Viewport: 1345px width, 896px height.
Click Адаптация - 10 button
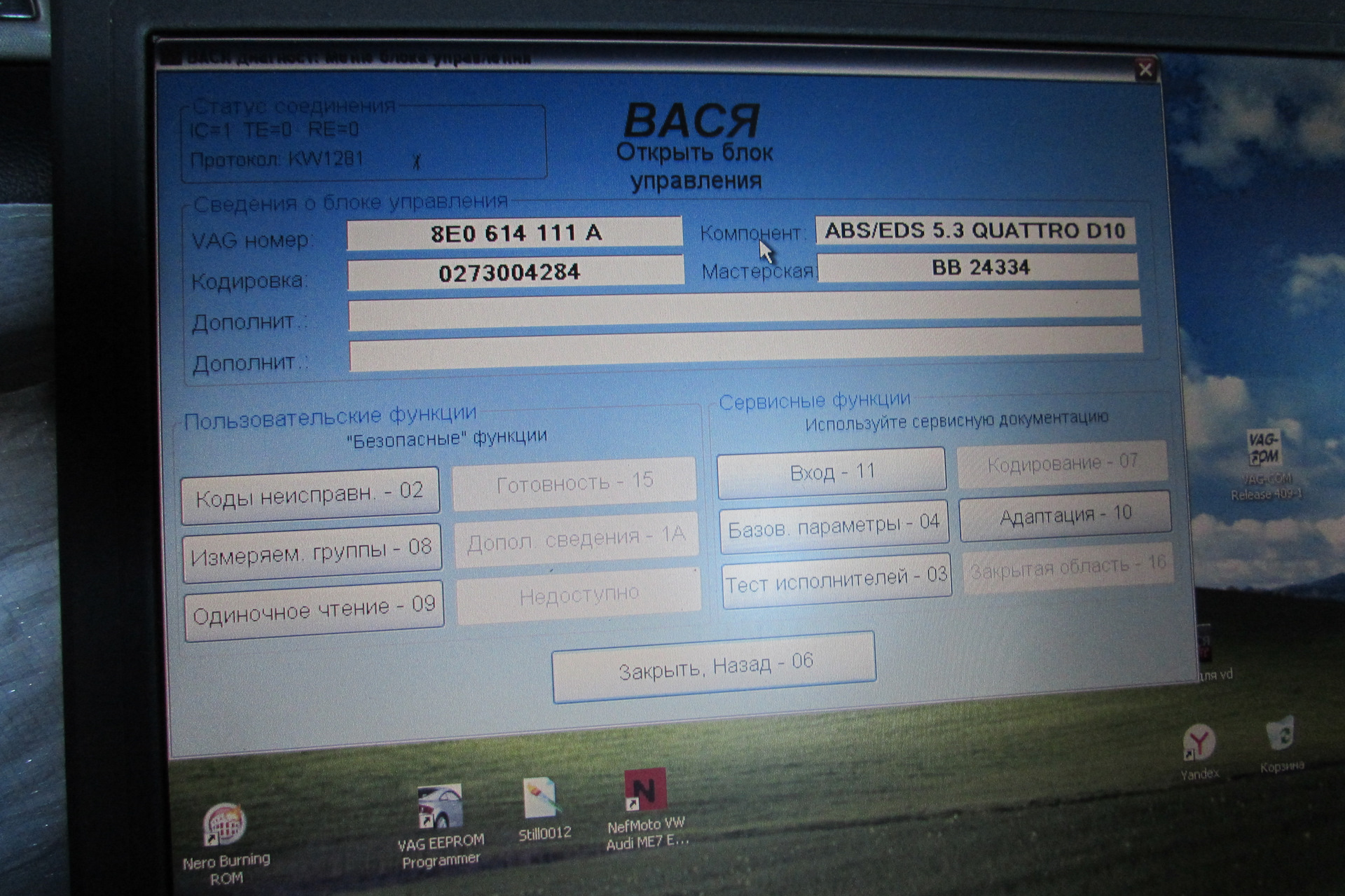(1065, 516)
